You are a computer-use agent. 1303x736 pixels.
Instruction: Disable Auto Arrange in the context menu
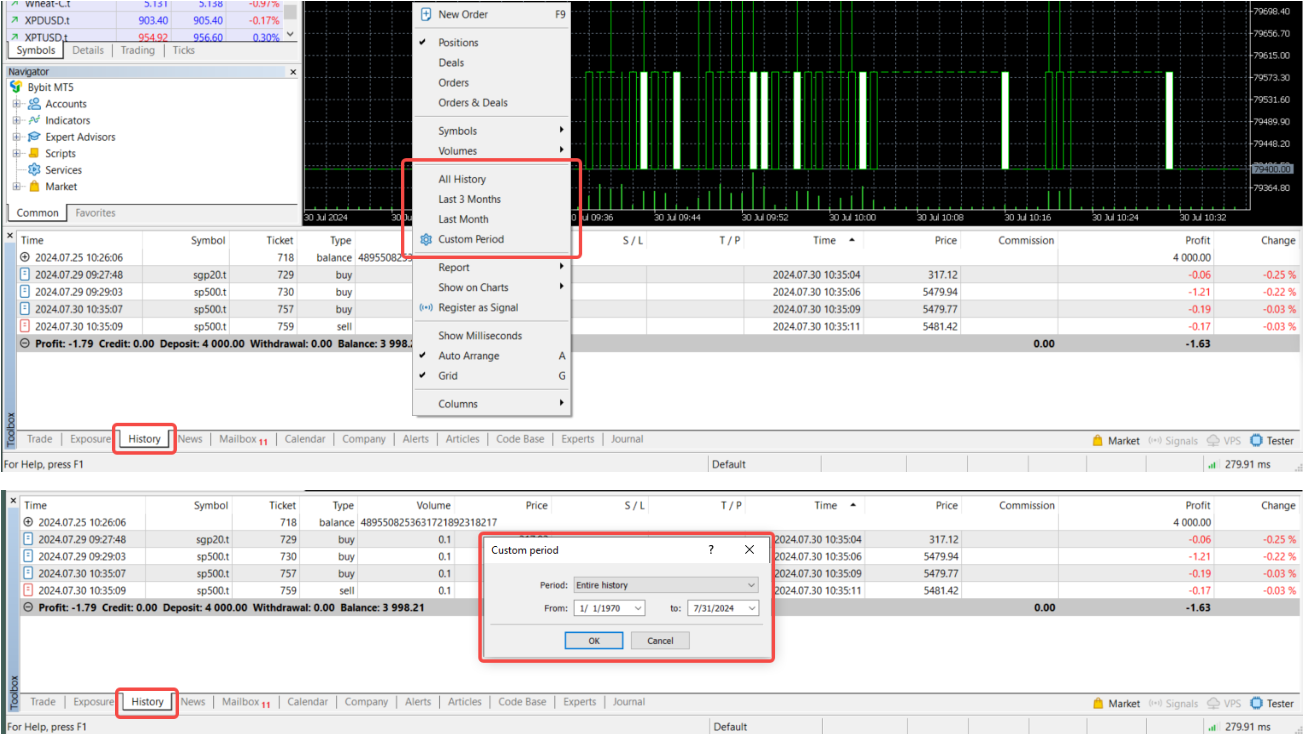tap(468, 356)
